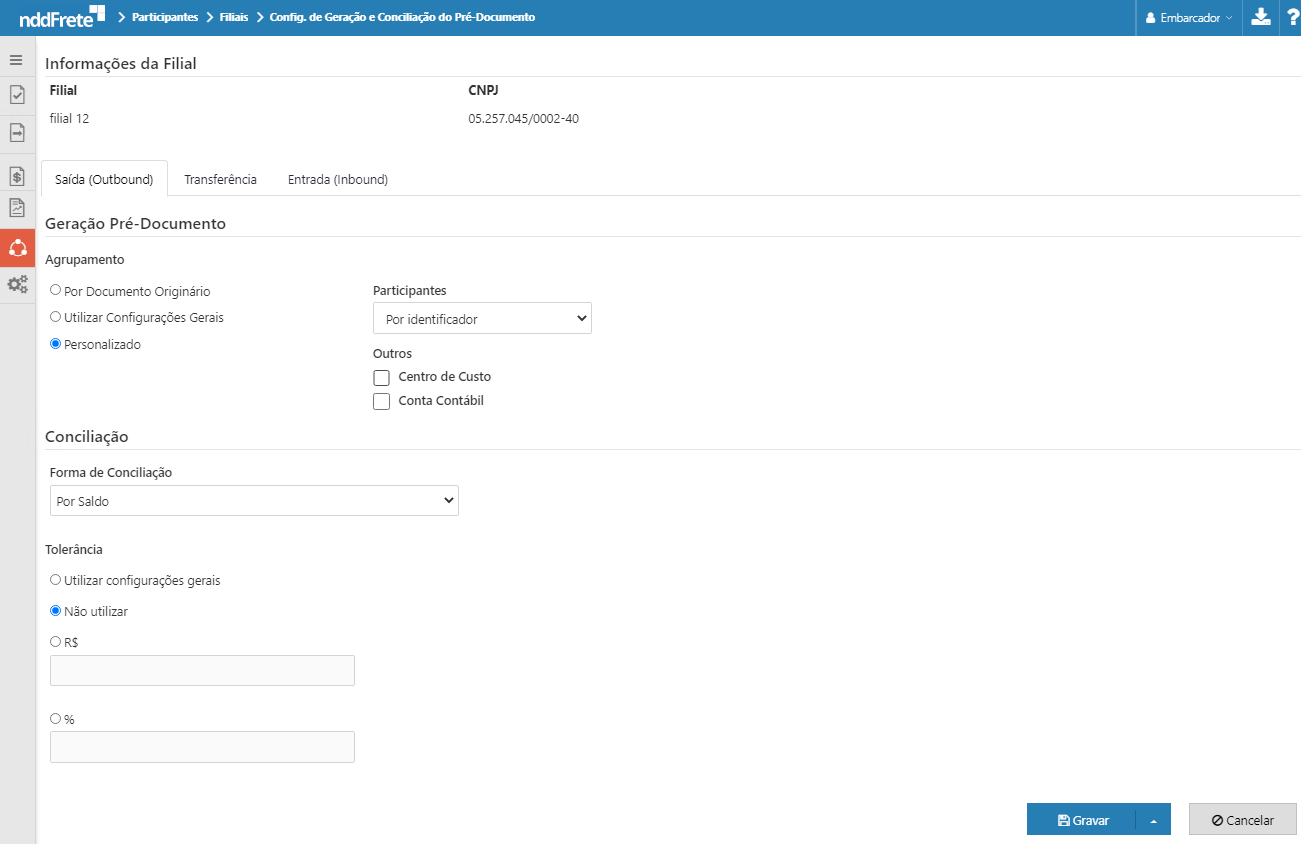Screen dimensions: 1306x847
Task: Open the hamburger menu in sidebar
Action: 16,60
